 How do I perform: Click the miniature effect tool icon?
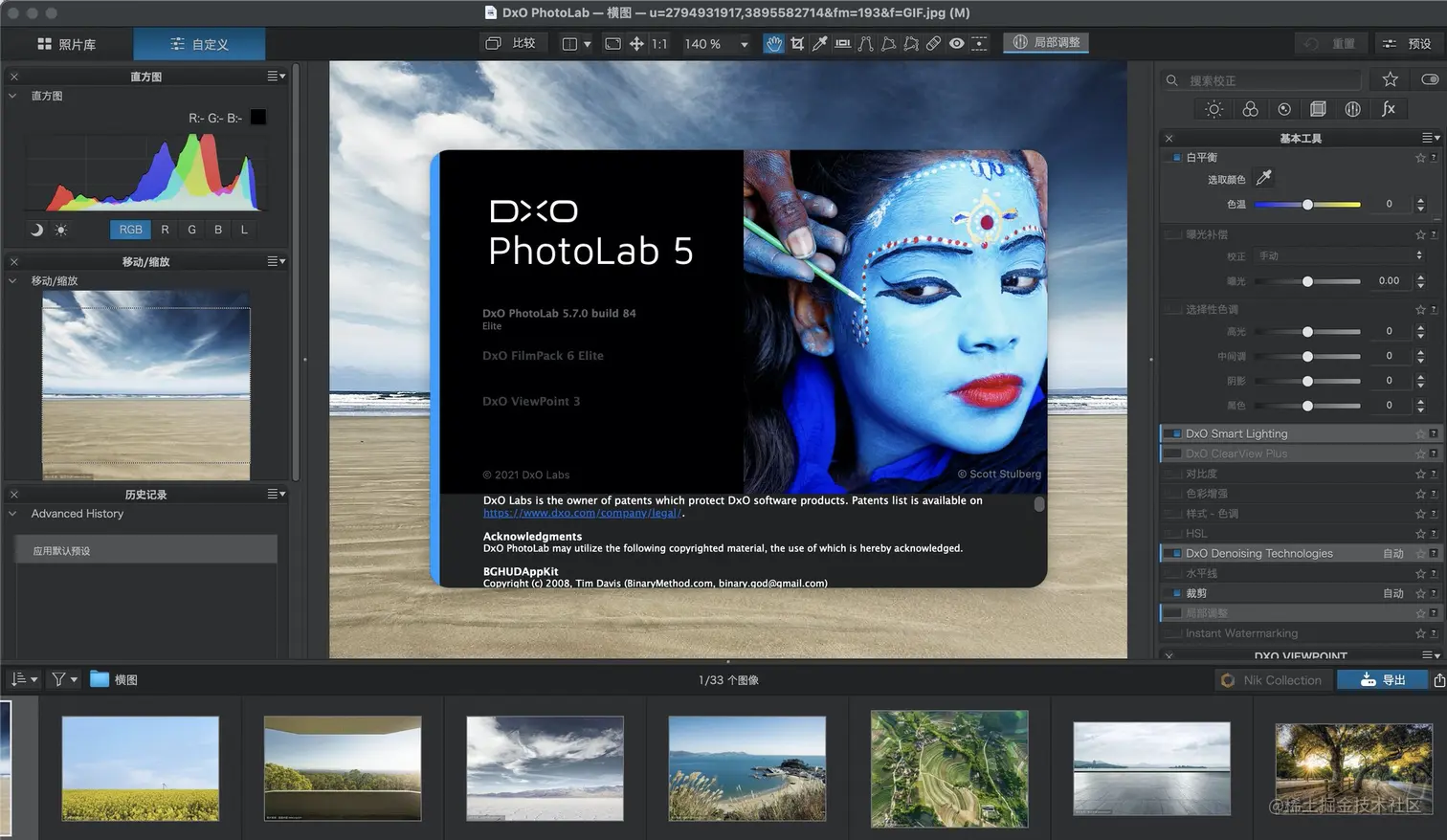tap(979, 43)
